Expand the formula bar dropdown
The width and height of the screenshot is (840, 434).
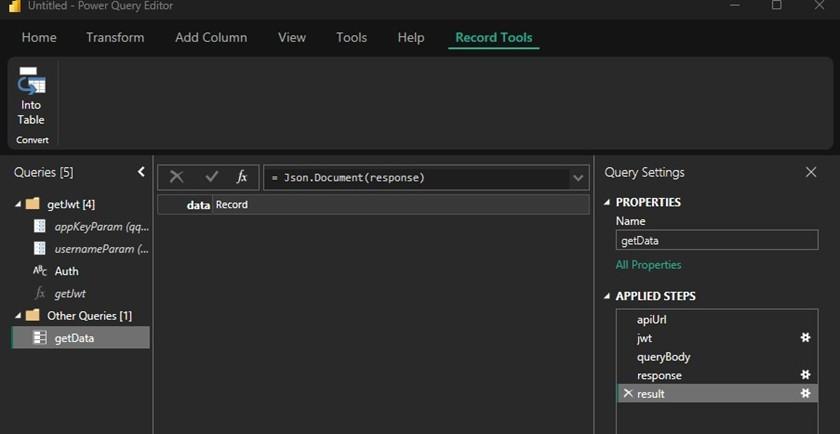pos(578,178)
